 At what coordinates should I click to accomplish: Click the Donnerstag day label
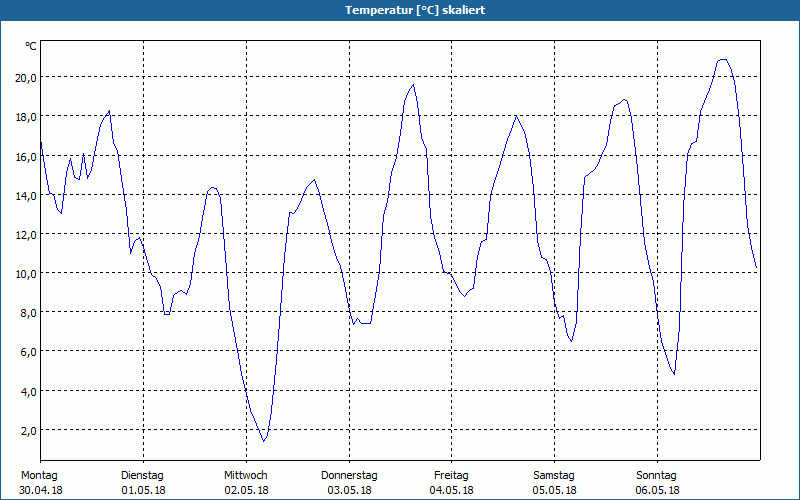tap(349, 476)
